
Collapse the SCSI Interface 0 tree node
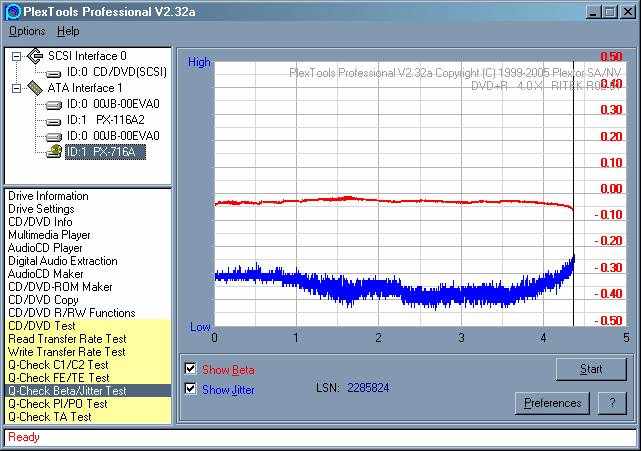(16, 56)
